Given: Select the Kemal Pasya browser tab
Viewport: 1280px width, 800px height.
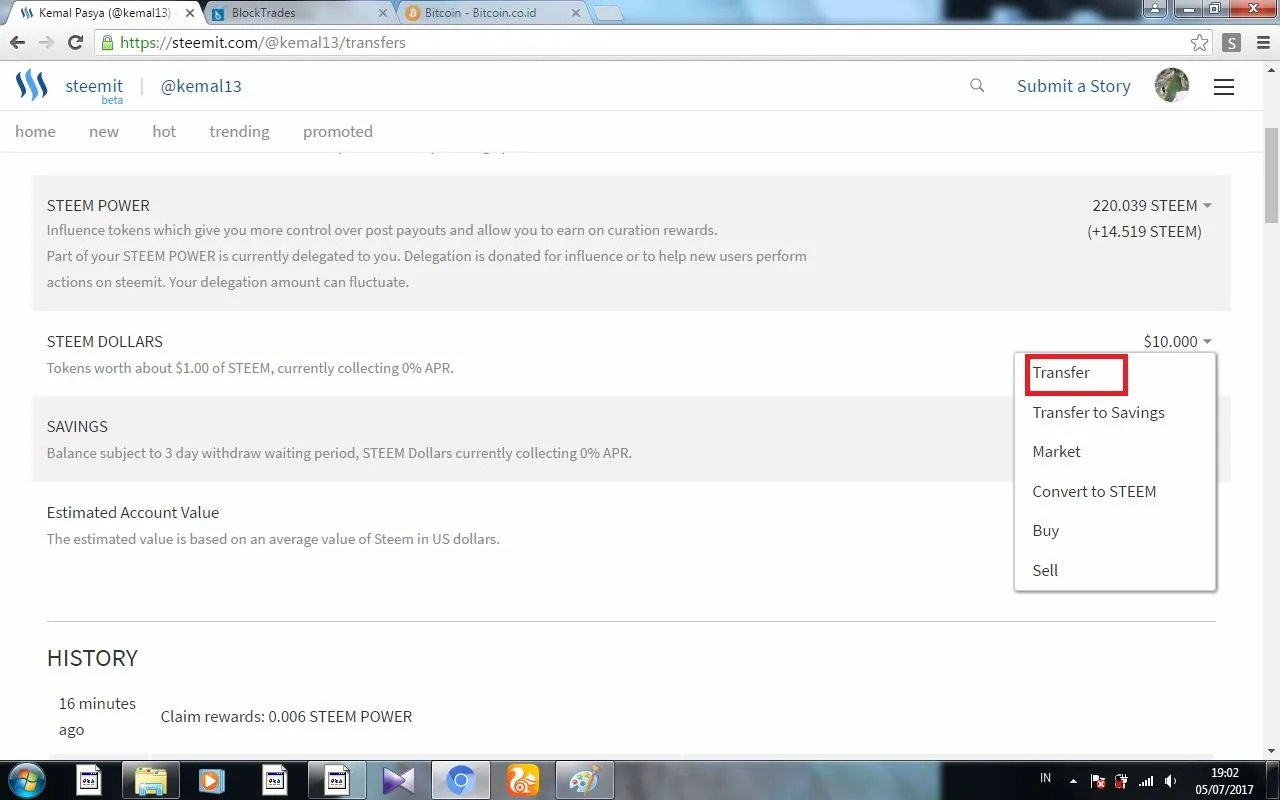Looking at the screenshot, I should coord(103,14).
